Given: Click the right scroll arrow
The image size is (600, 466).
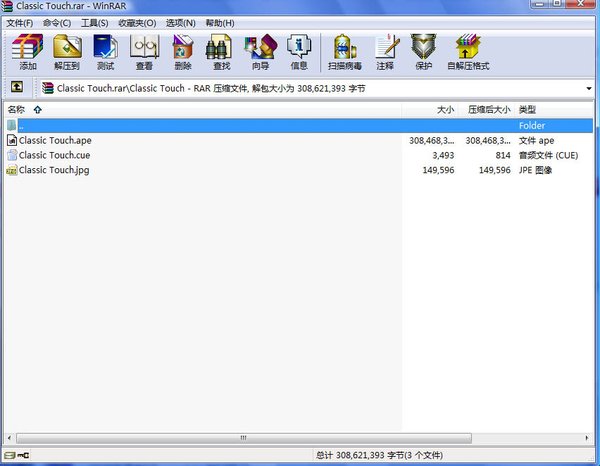Looking at the screenshot, I should point(587,438).
